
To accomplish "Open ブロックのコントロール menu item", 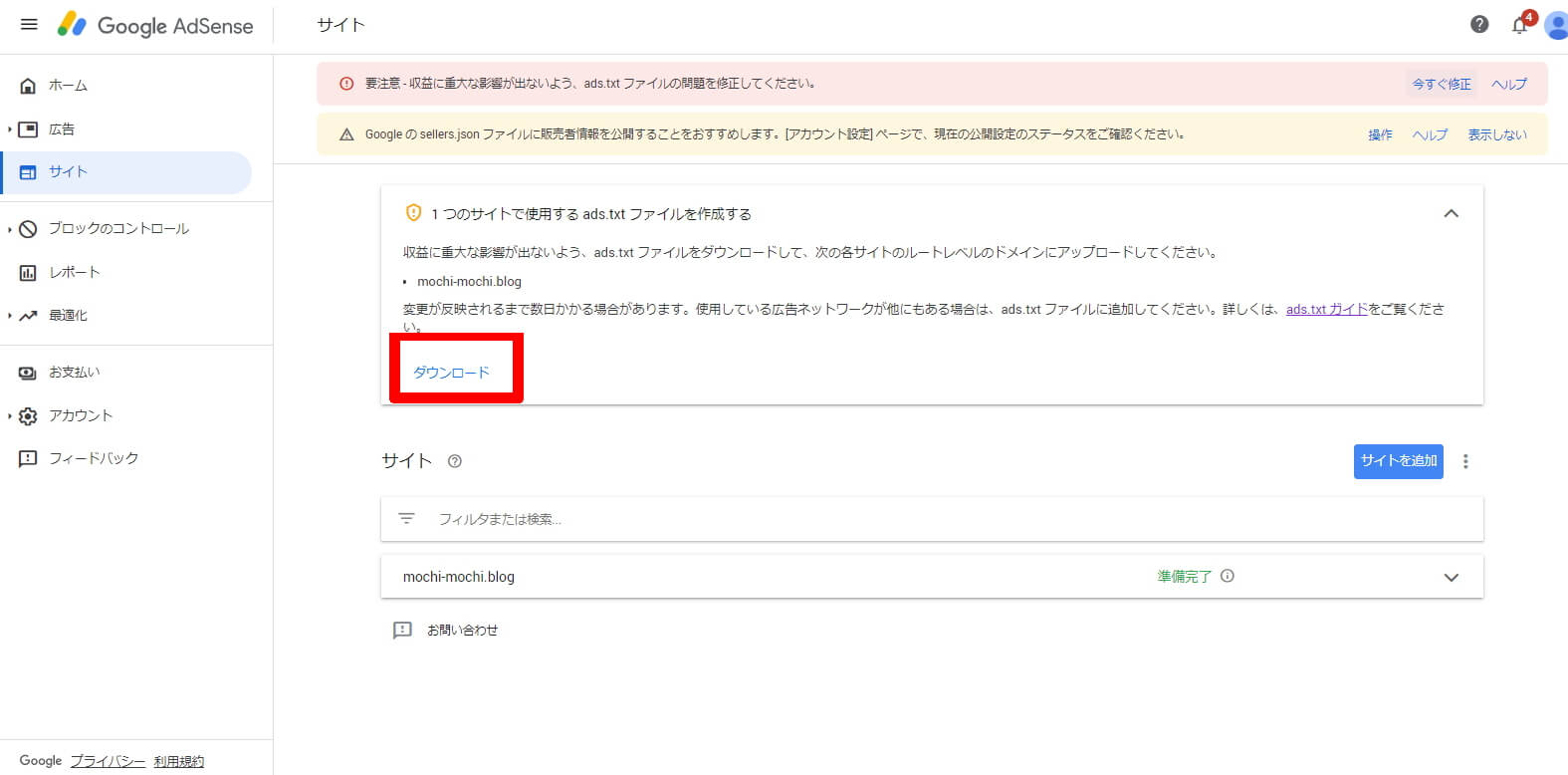I will [118, 229].
